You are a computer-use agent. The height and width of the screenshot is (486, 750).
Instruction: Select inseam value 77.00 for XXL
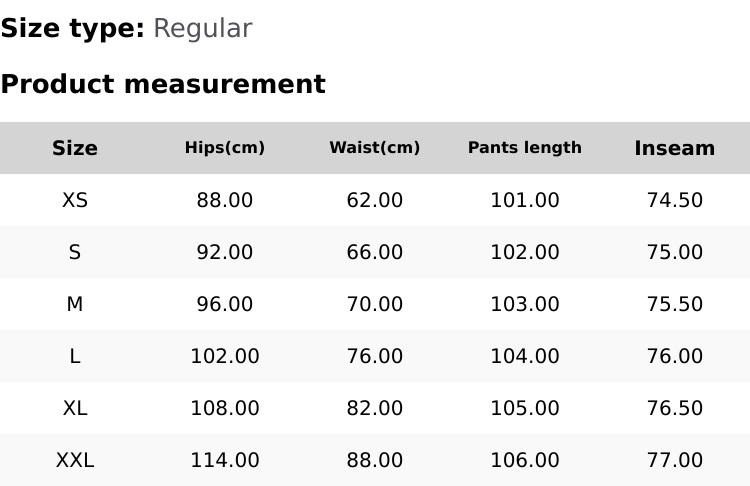pos(675,460)
